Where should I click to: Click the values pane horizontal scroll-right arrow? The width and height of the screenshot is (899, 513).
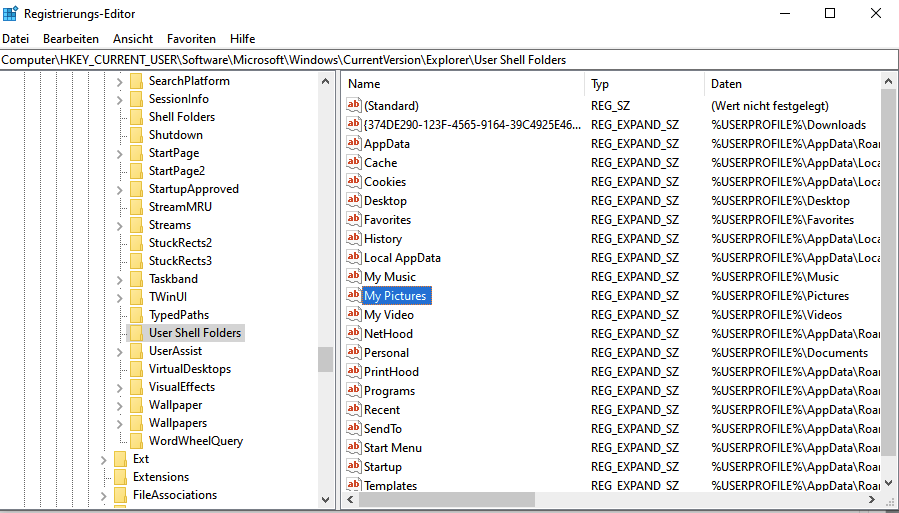coord(872,499)
